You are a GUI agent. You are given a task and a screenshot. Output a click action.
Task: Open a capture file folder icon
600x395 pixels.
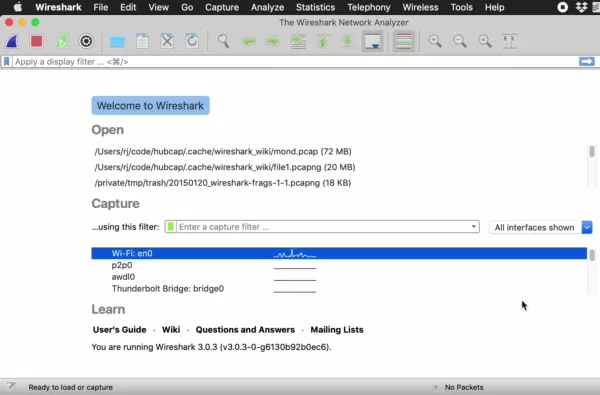click(x=117, y=41)
